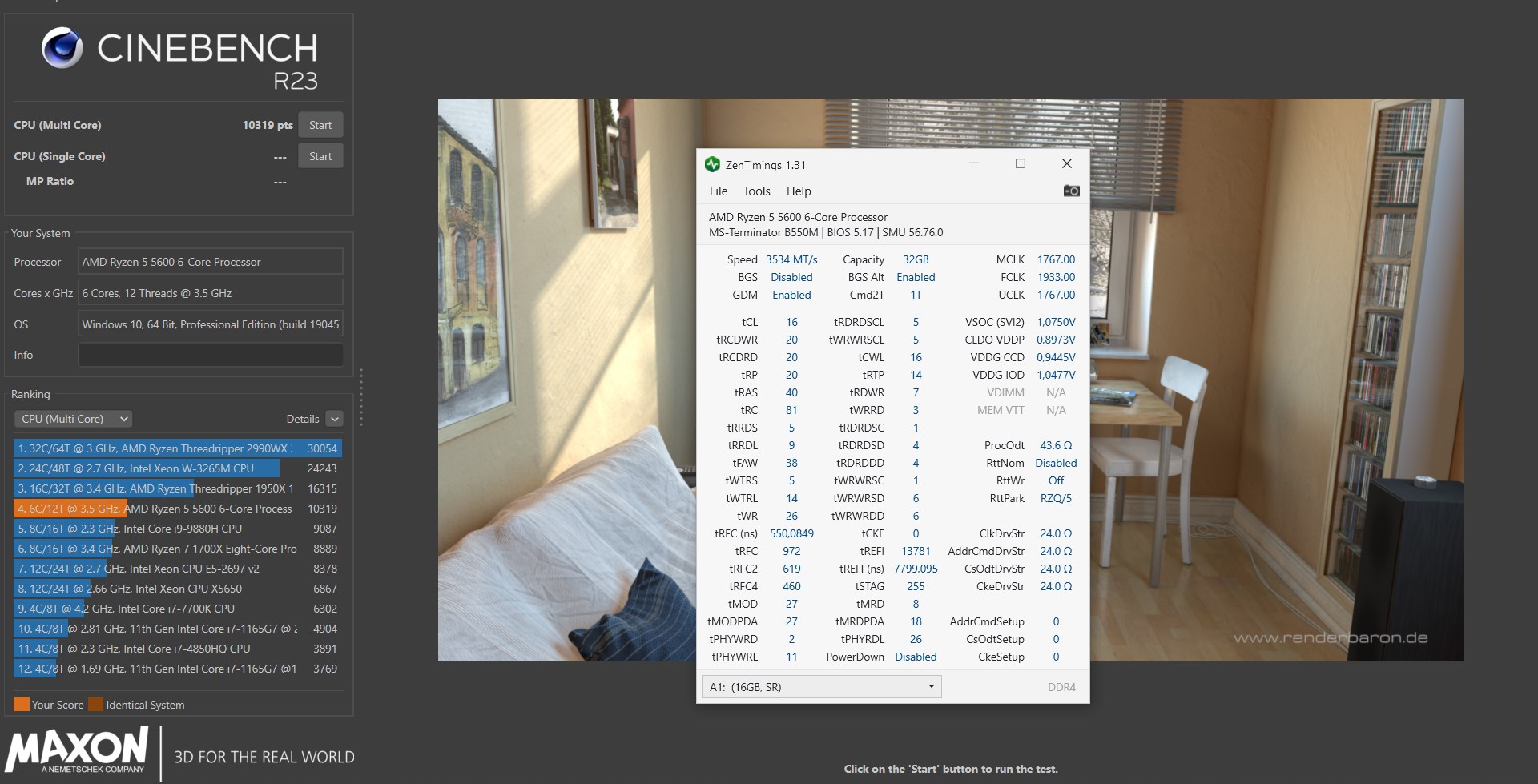Select the Core i9-9880H ranking row
Image resolution: width=1538 pixels, height=784 pixels.
(178, 529)
